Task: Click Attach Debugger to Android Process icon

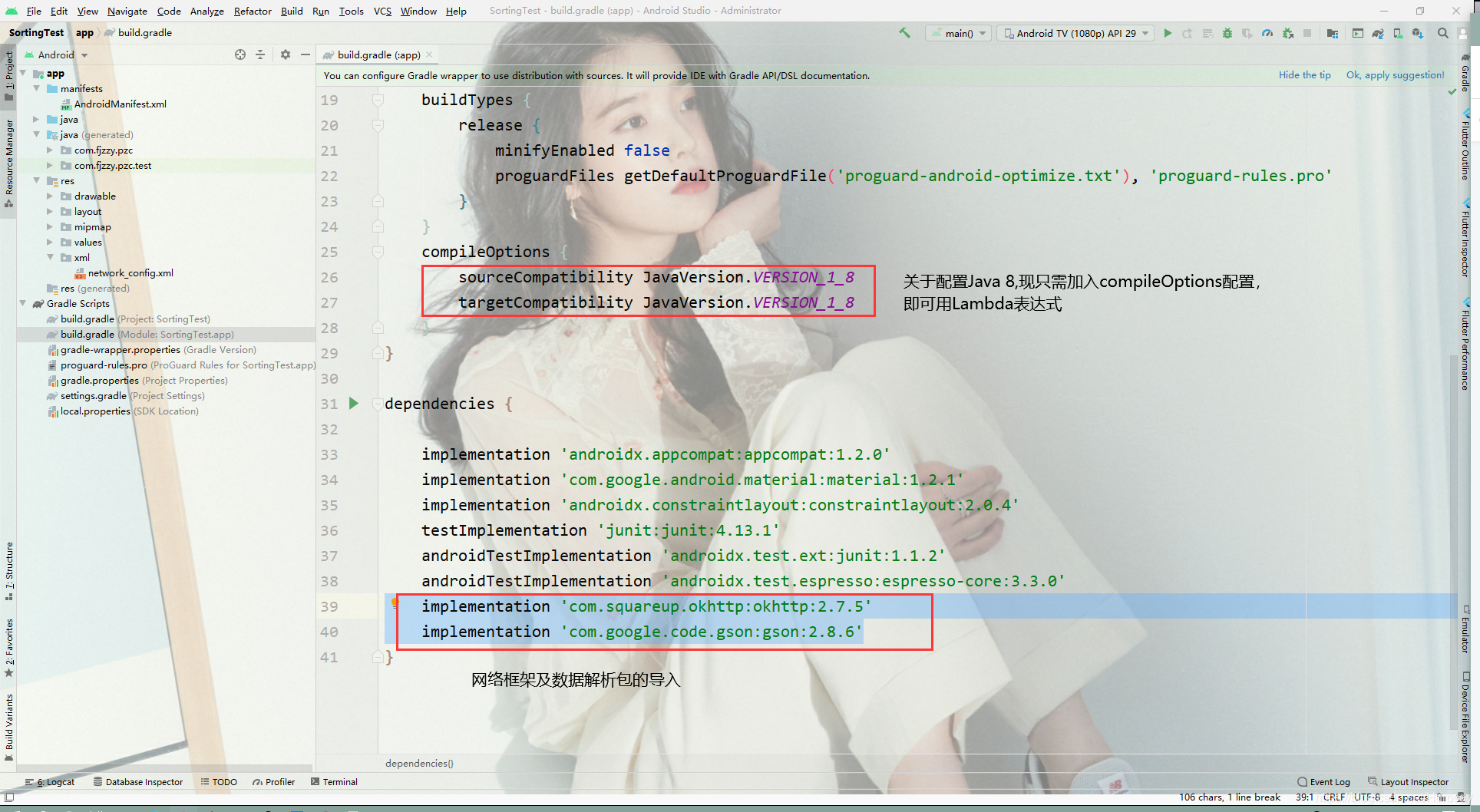Action: point(1288,33)
